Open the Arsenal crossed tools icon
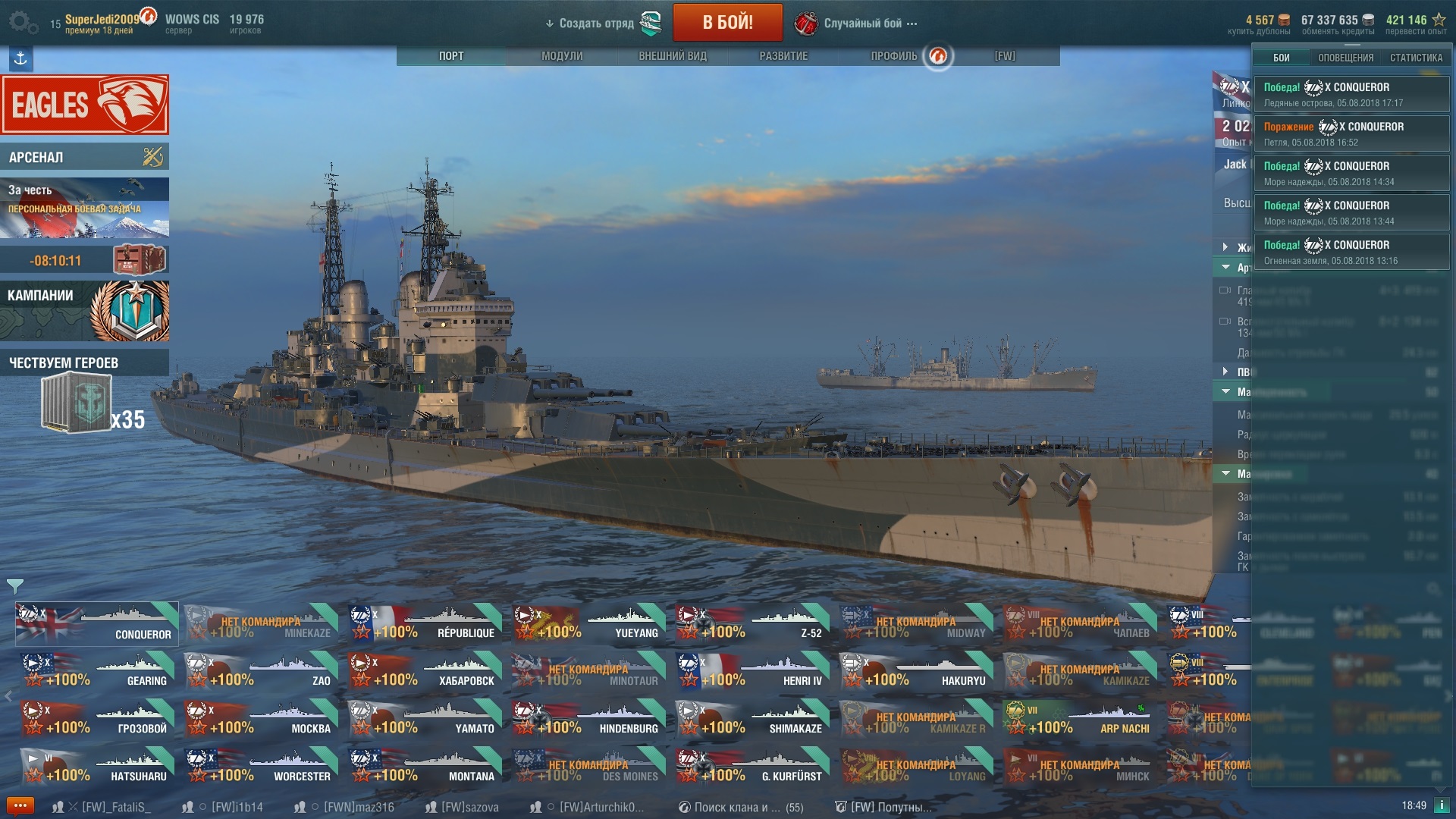The width and height of the screenshot is (1456, 819). pyautogui.click(x=152, y=156)
